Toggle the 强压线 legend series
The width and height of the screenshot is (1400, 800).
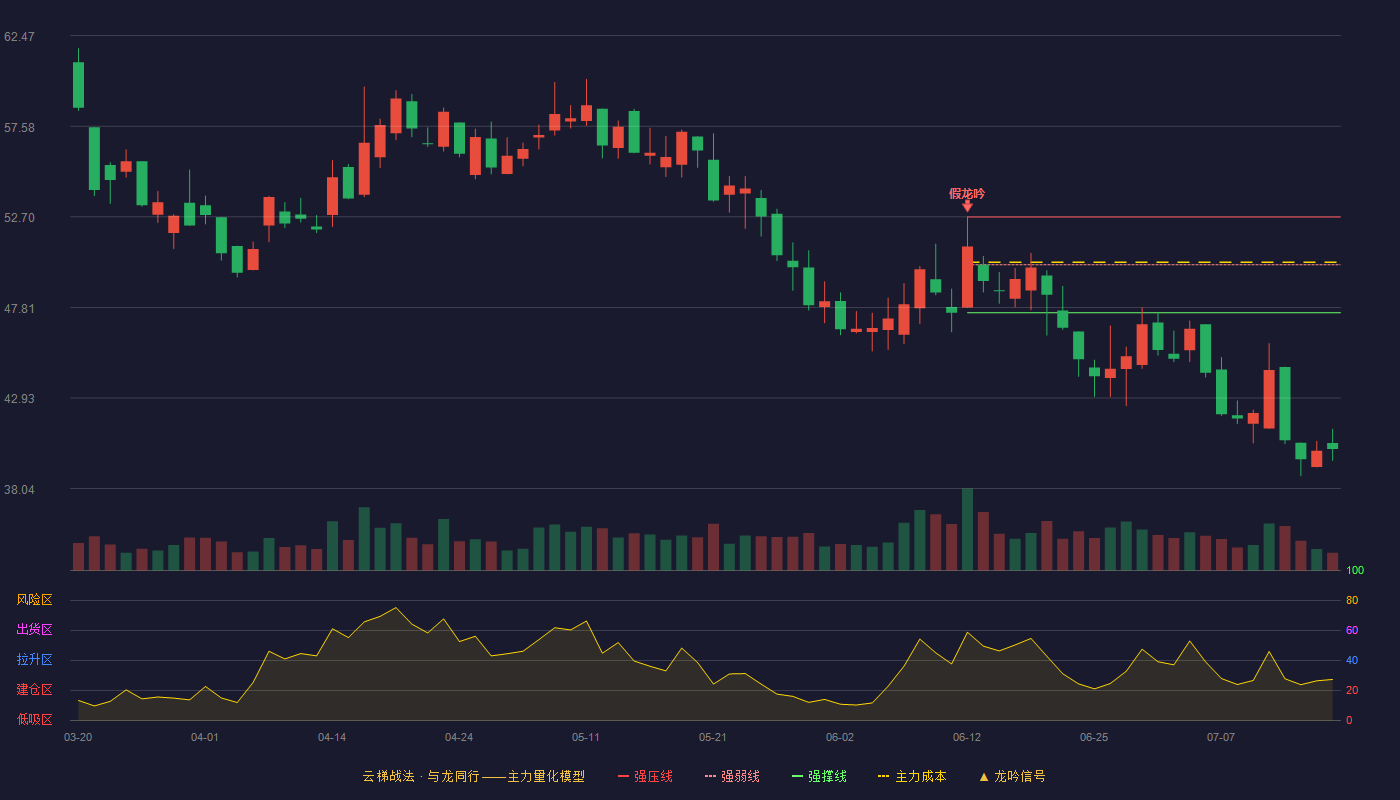[645, 776]
